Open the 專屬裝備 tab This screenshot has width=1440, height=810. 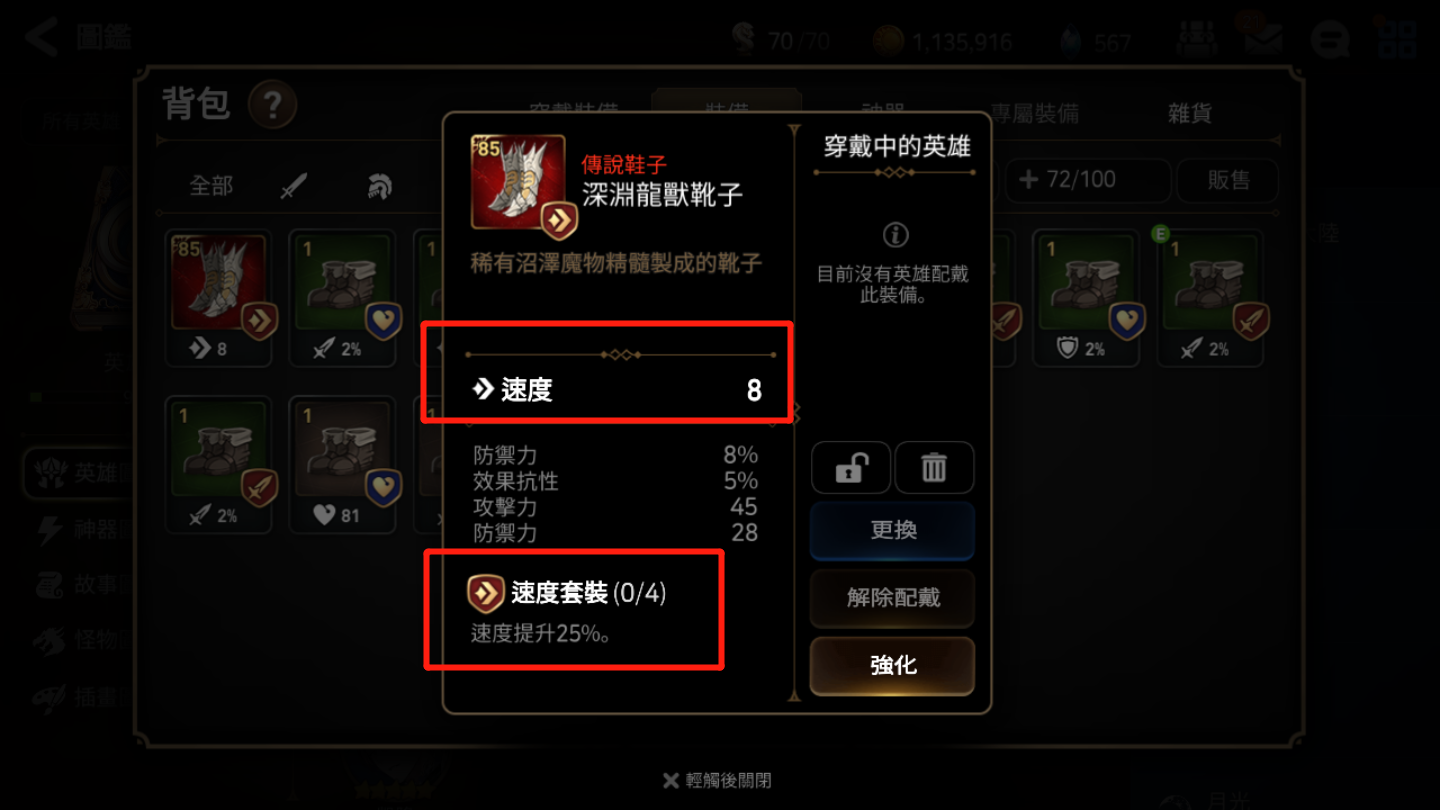click(x=1035, y=113)
